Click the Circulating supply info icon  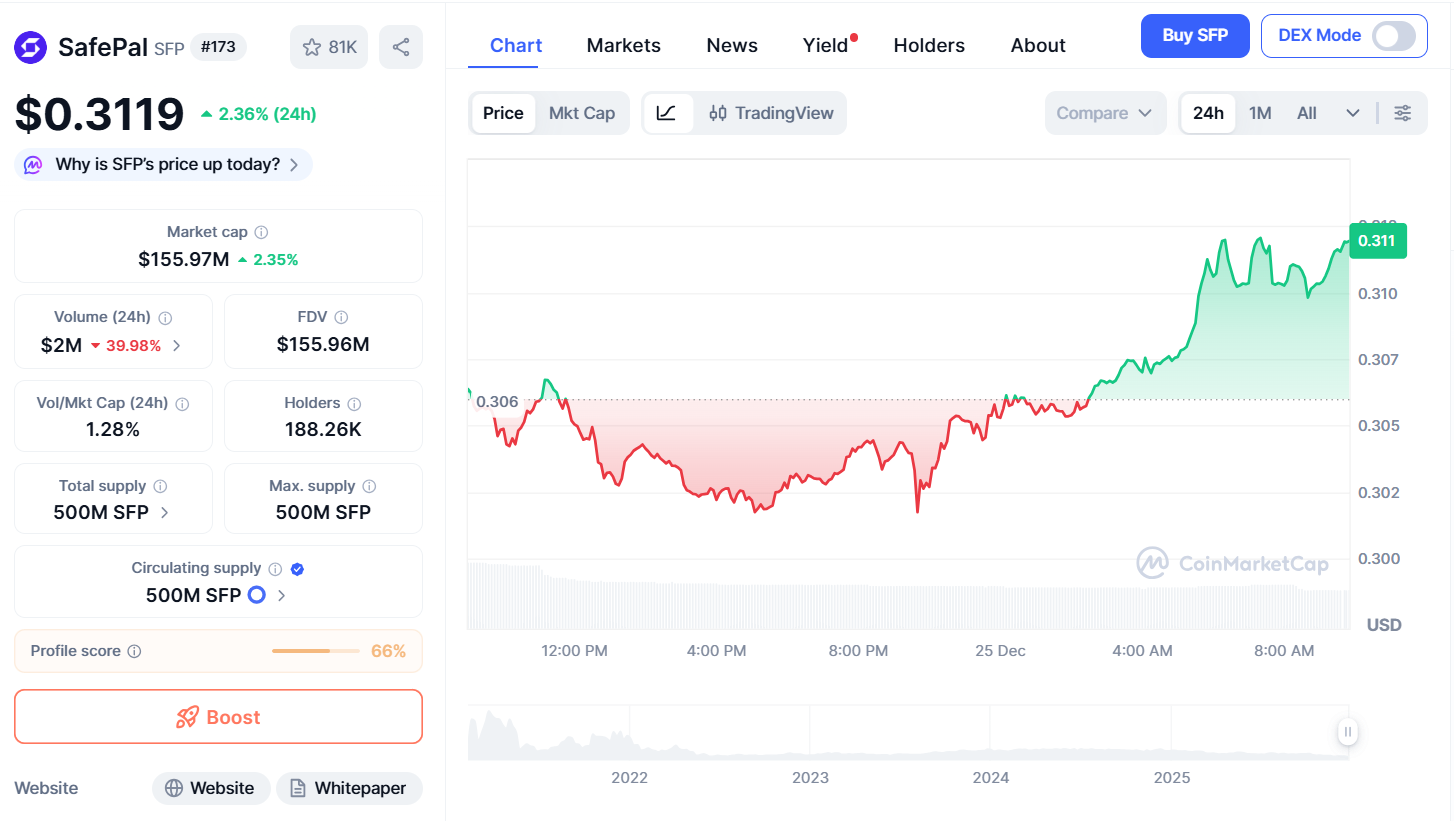[x=275, y=568]
